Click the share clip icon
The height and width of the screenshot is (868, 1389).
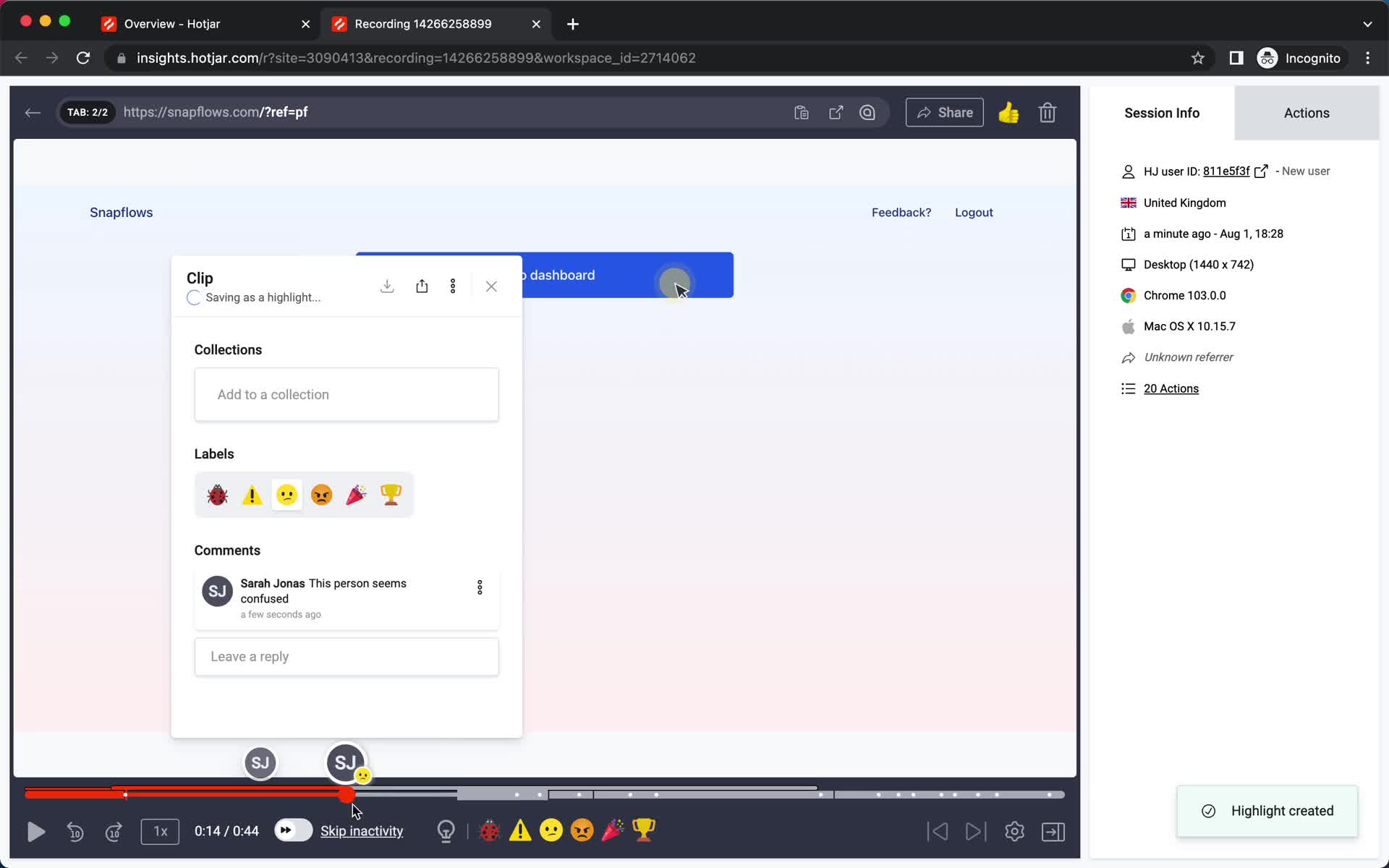click(421, 287)
